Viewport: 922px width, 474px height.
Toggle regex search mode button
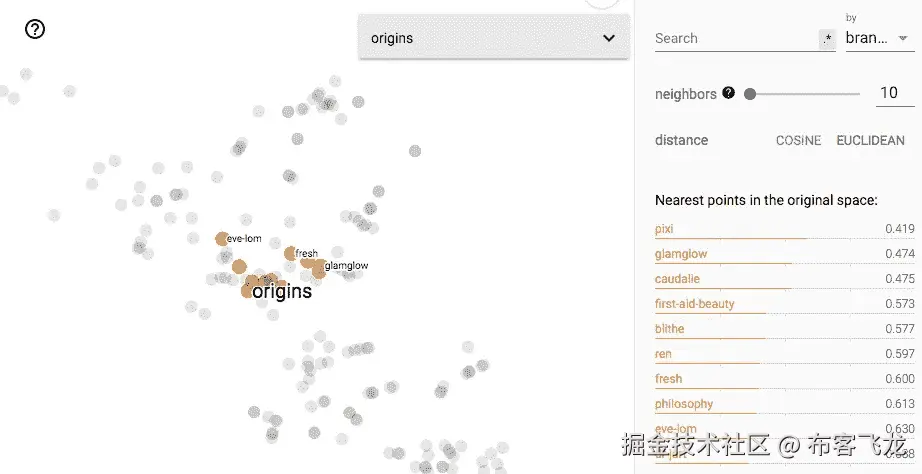tap(827, 39)
